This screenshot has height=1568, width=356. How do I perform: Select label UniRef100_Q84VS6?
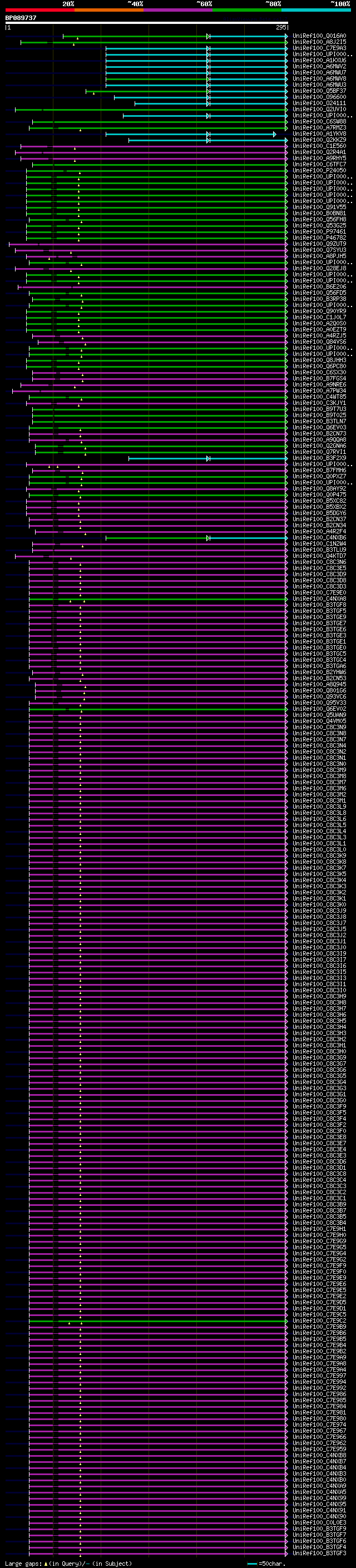tap(319, 342)
